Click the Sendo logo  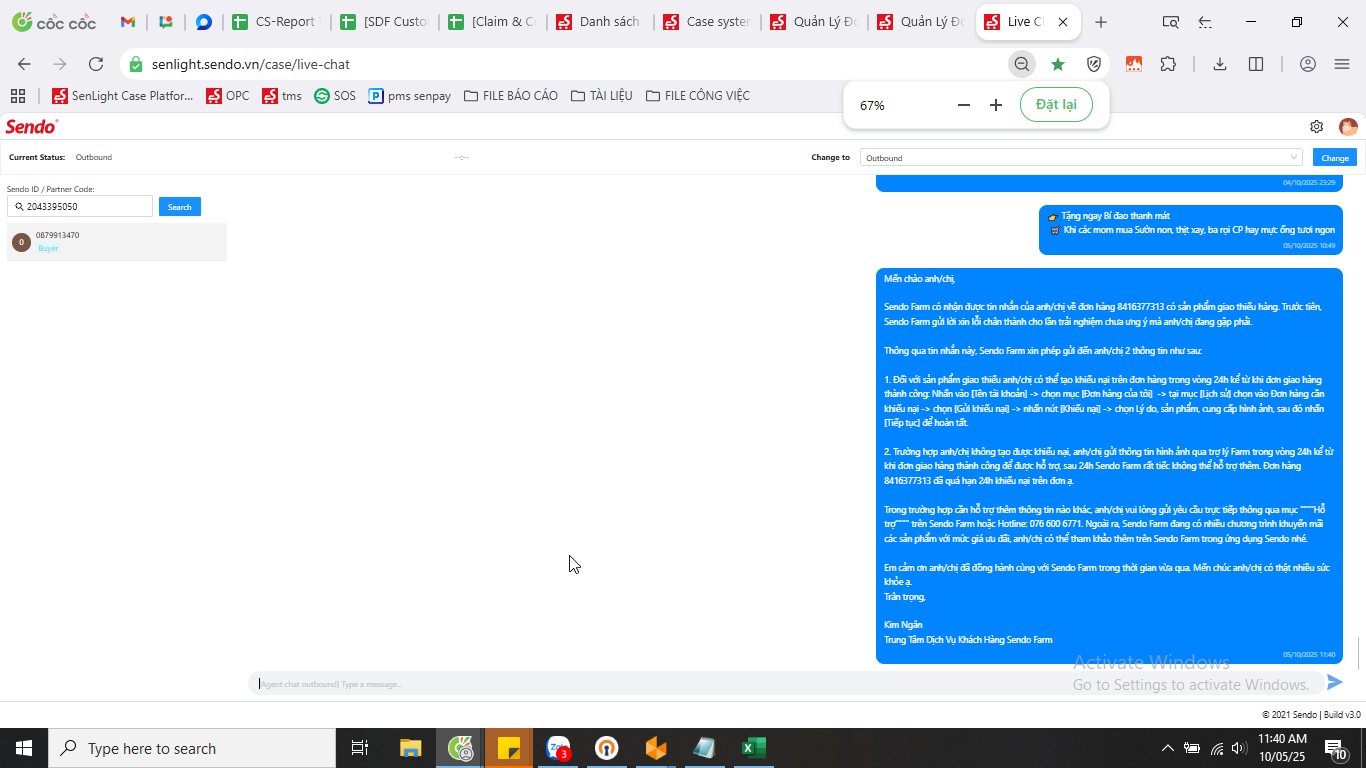click(32, 126)
